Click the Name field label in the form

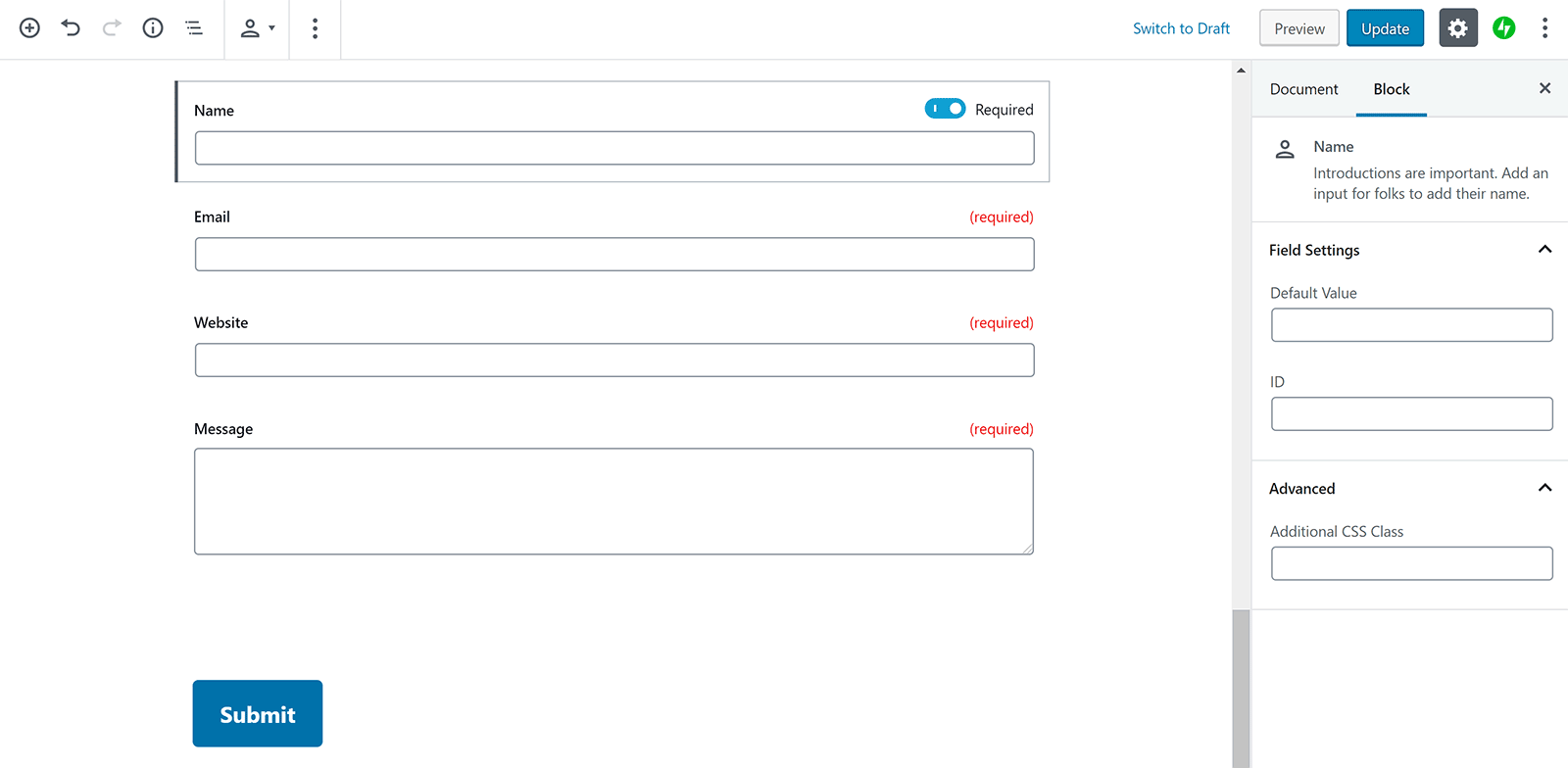point(214,111)
